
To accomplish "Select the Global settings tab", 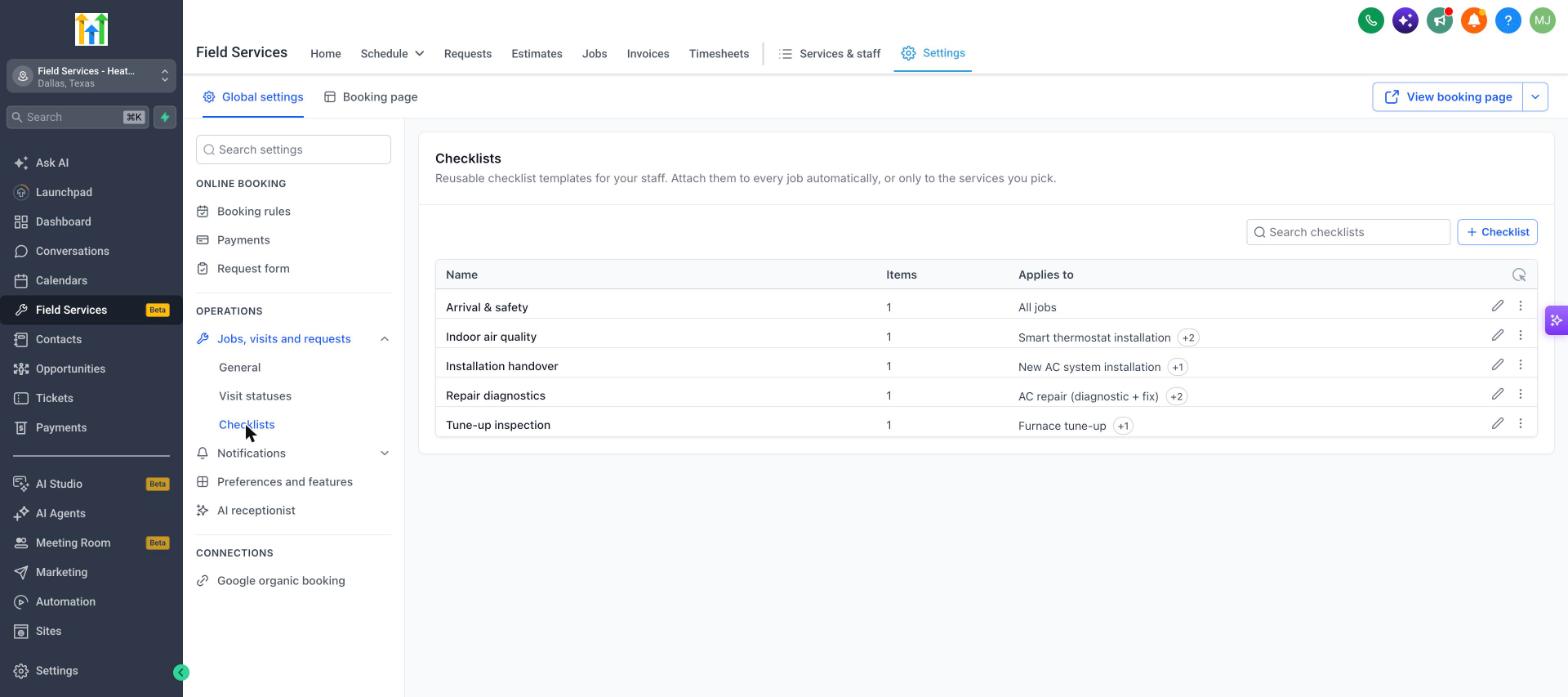I will tap(253, 97).
